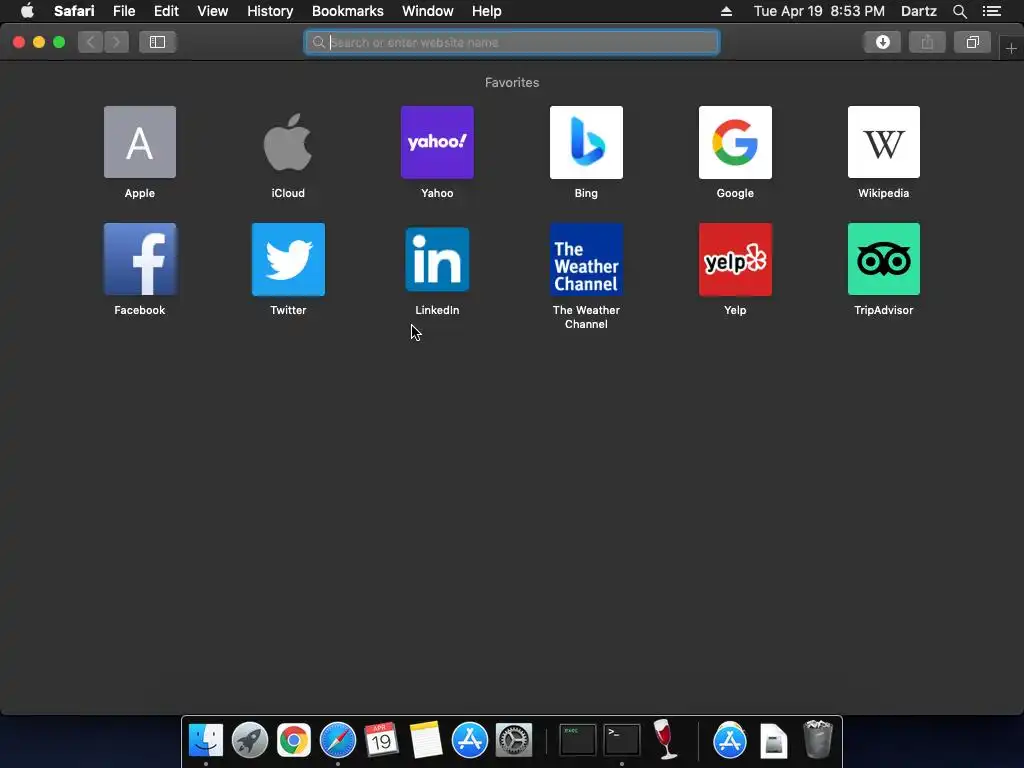Click the Safari compass icon in Dock
Viewport: 1024px width, 768px height.
pyautogui.click(x=338, y=741)
